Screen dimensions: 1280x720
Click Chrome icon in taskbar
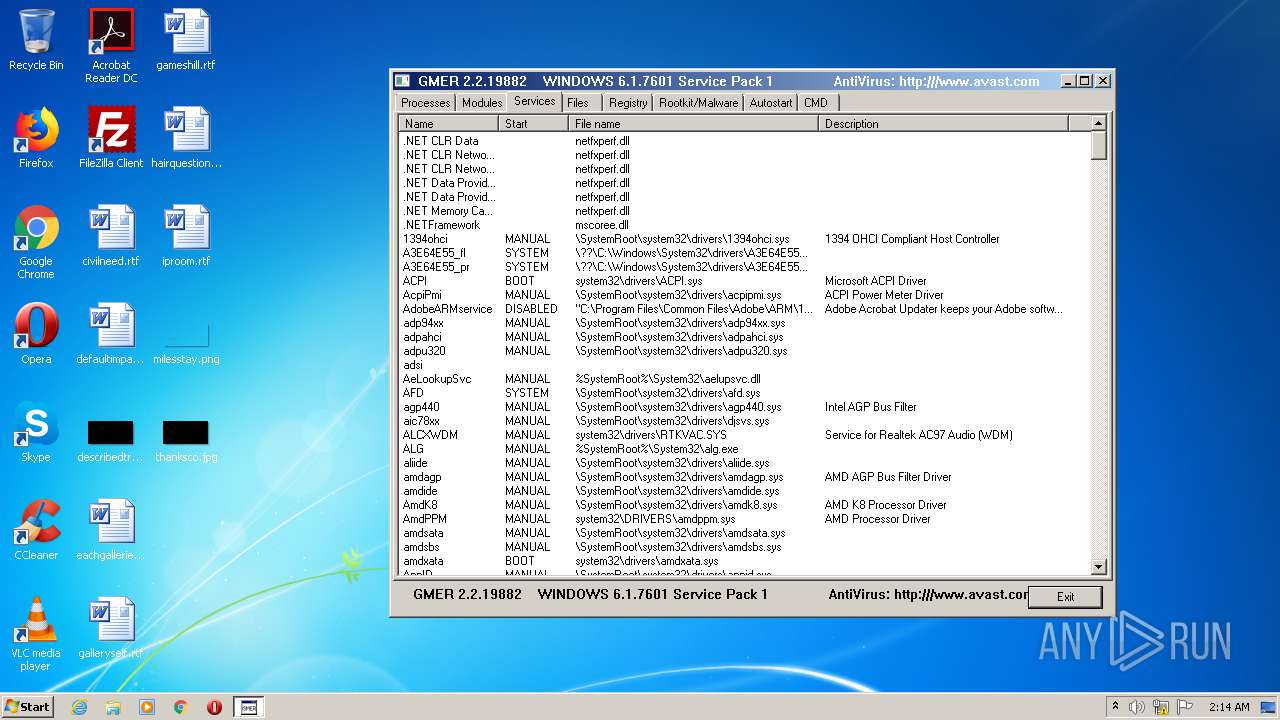pyautogui.click(x=180, y=707)
